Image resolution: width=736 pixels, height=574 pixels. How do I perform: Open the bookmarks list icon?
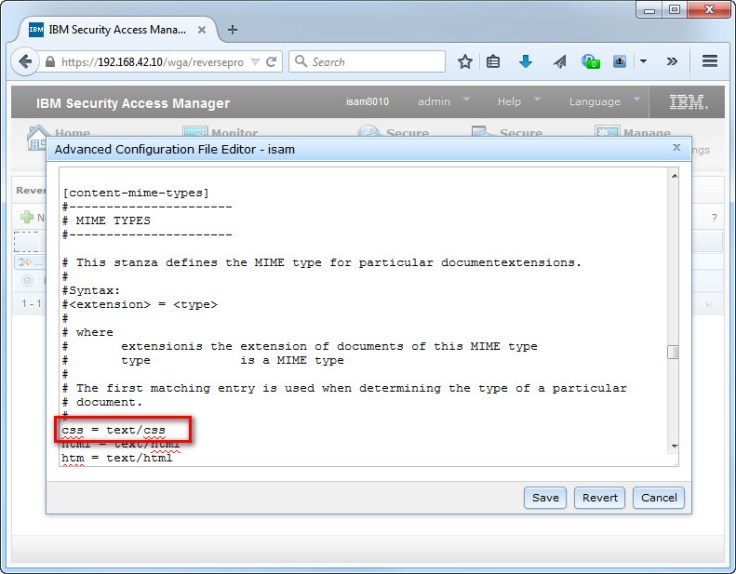click(x=494, y=61)
